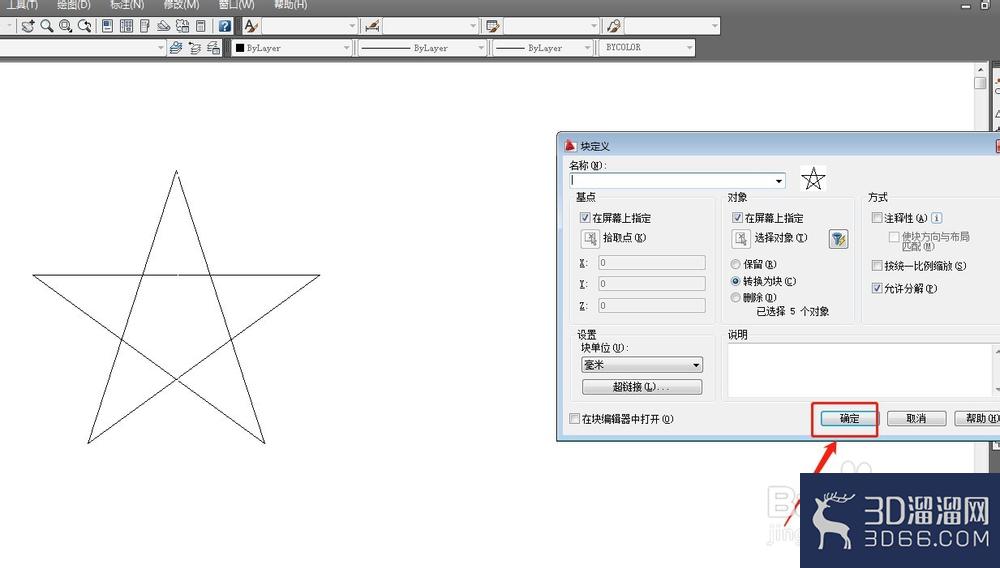
Task: Check 在块编辑器中打开 option
Action: pyautogui.click(x=575, y=419)
